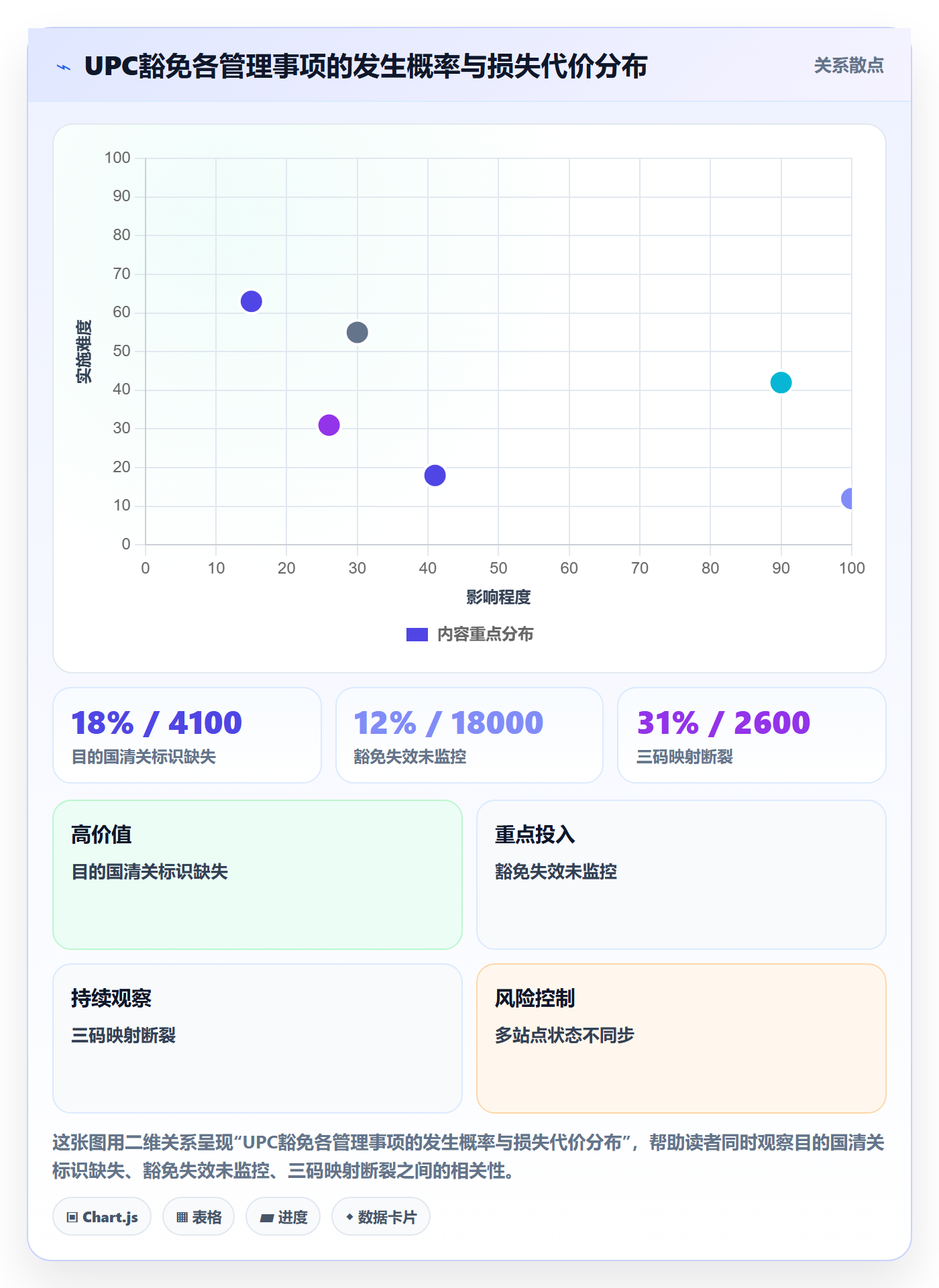Viewport: 939px width, 1288px height.
Task: Click the description paragraph starting with 这张图
Action: (x=469, y=1157)
